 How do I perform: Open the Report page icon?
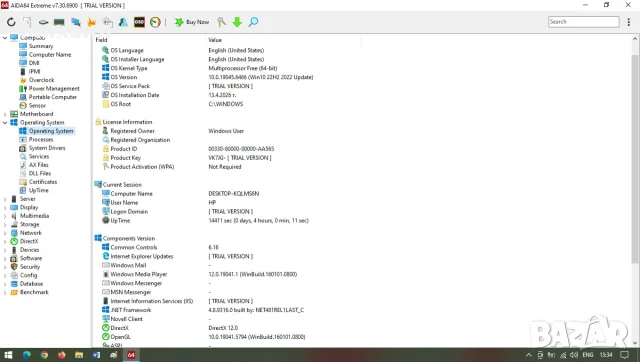tap(27, 22)
